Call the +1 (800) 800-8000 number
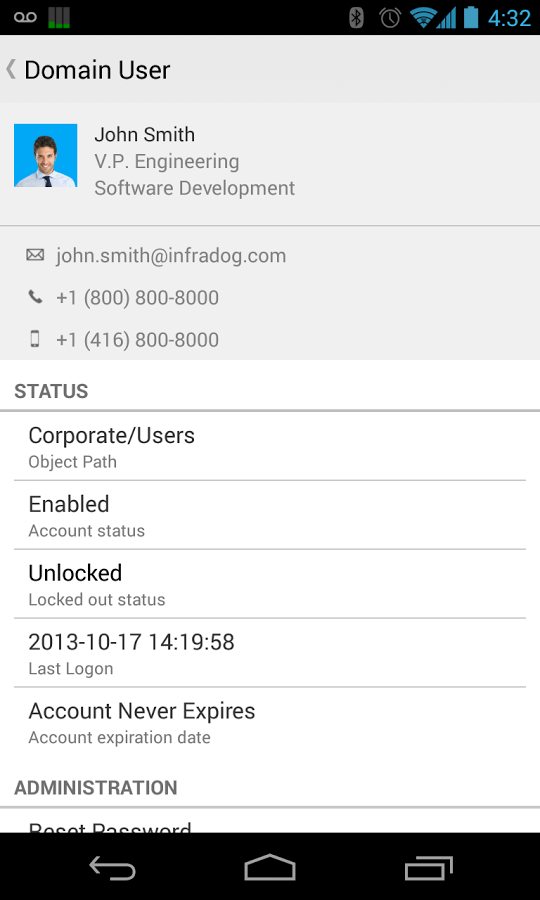 (137, 297)
